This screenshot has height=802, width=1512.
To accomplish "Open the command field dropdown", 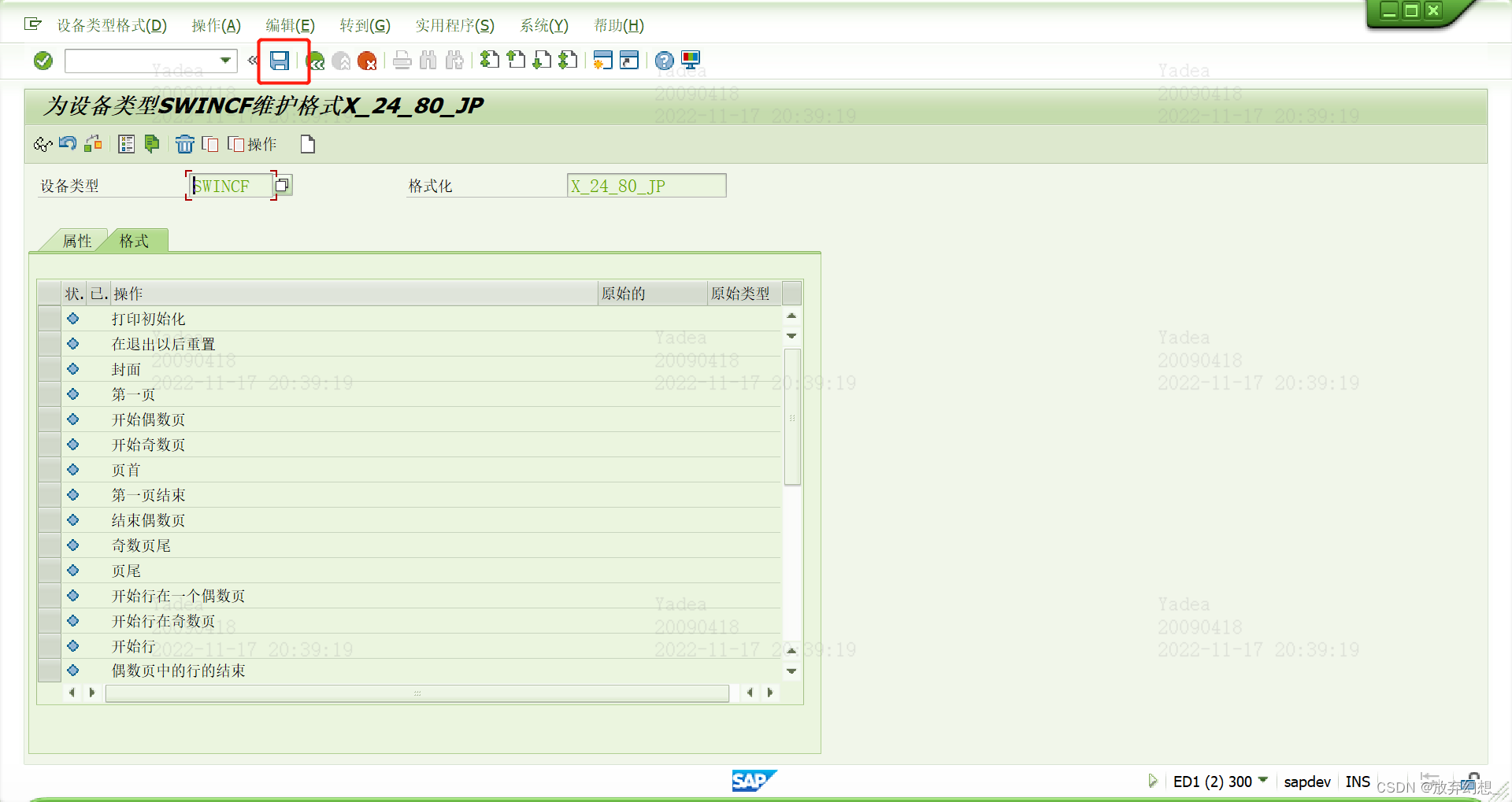I will (225, 60).
